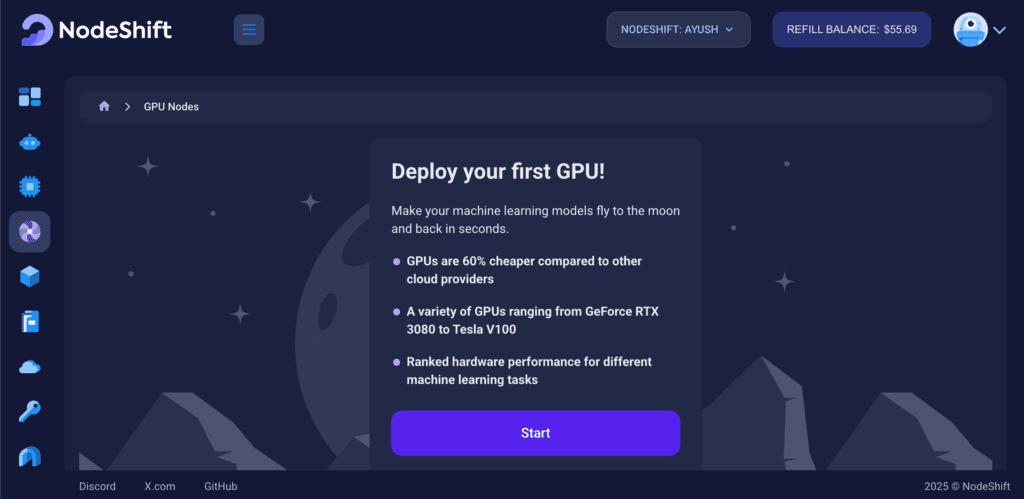Viewport: 1024px width, 499px height.
Task: Go to home via breadcrumb house icon
Action: pos(104,107)
